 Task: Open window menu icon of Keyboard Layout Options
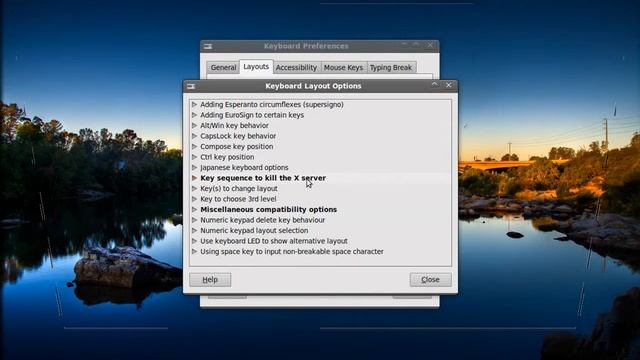click(x=191, y=87)
